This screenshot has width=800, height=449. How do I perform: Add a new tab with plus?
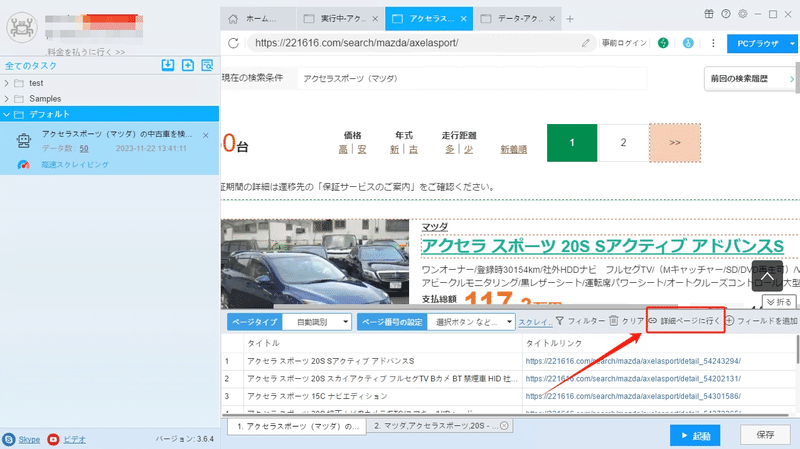(x=570, y=19)
